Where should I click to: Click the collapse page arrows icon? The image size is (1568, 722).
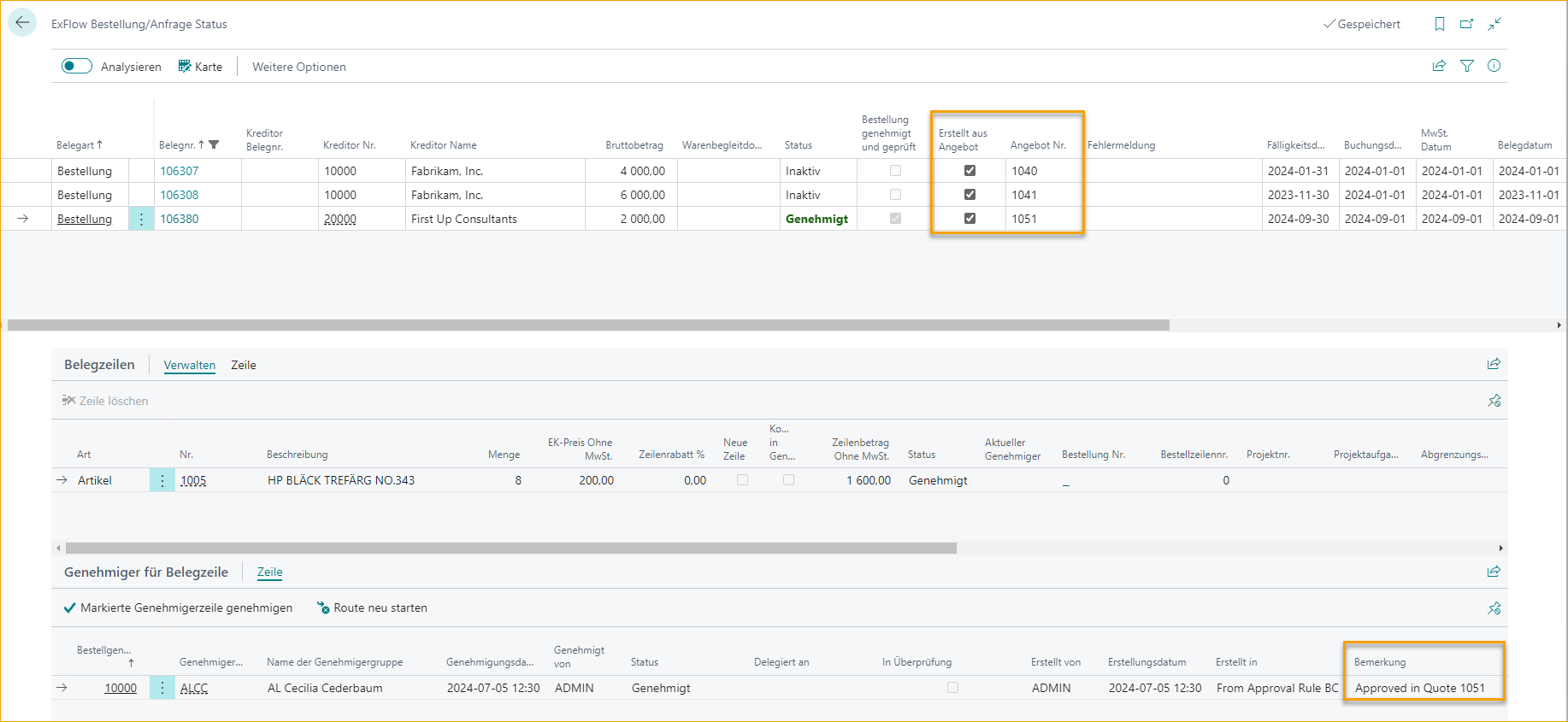pos(1494,24)
